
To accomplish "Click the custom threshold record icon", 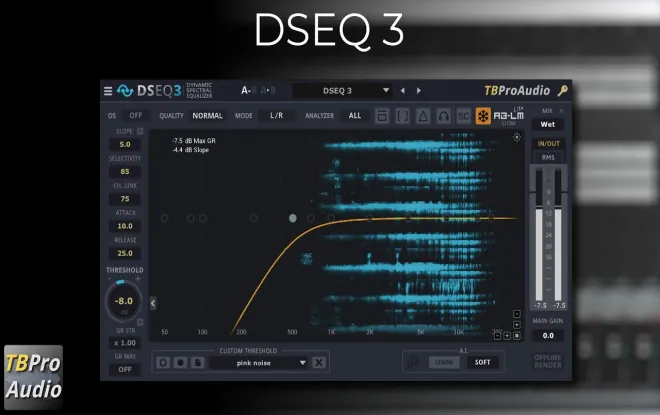I will click(x=181, y=362).
